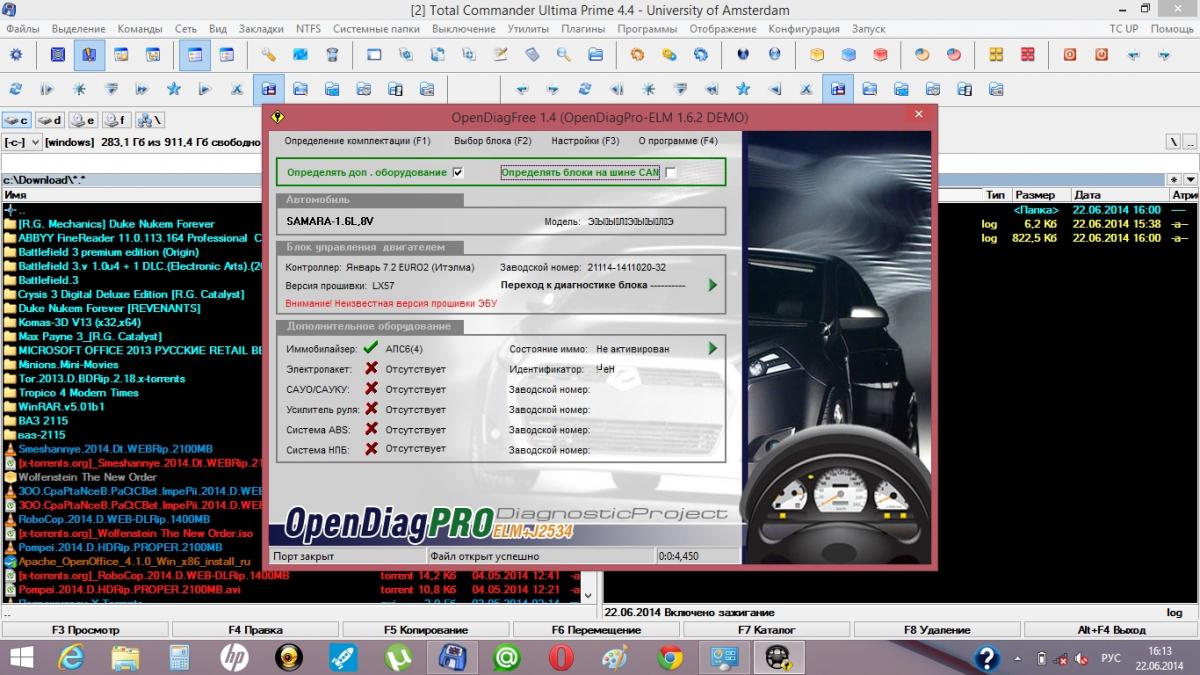Select Wolfenstein The New Order folder
Screen dimensions: 1200x675
pos(87,477)
